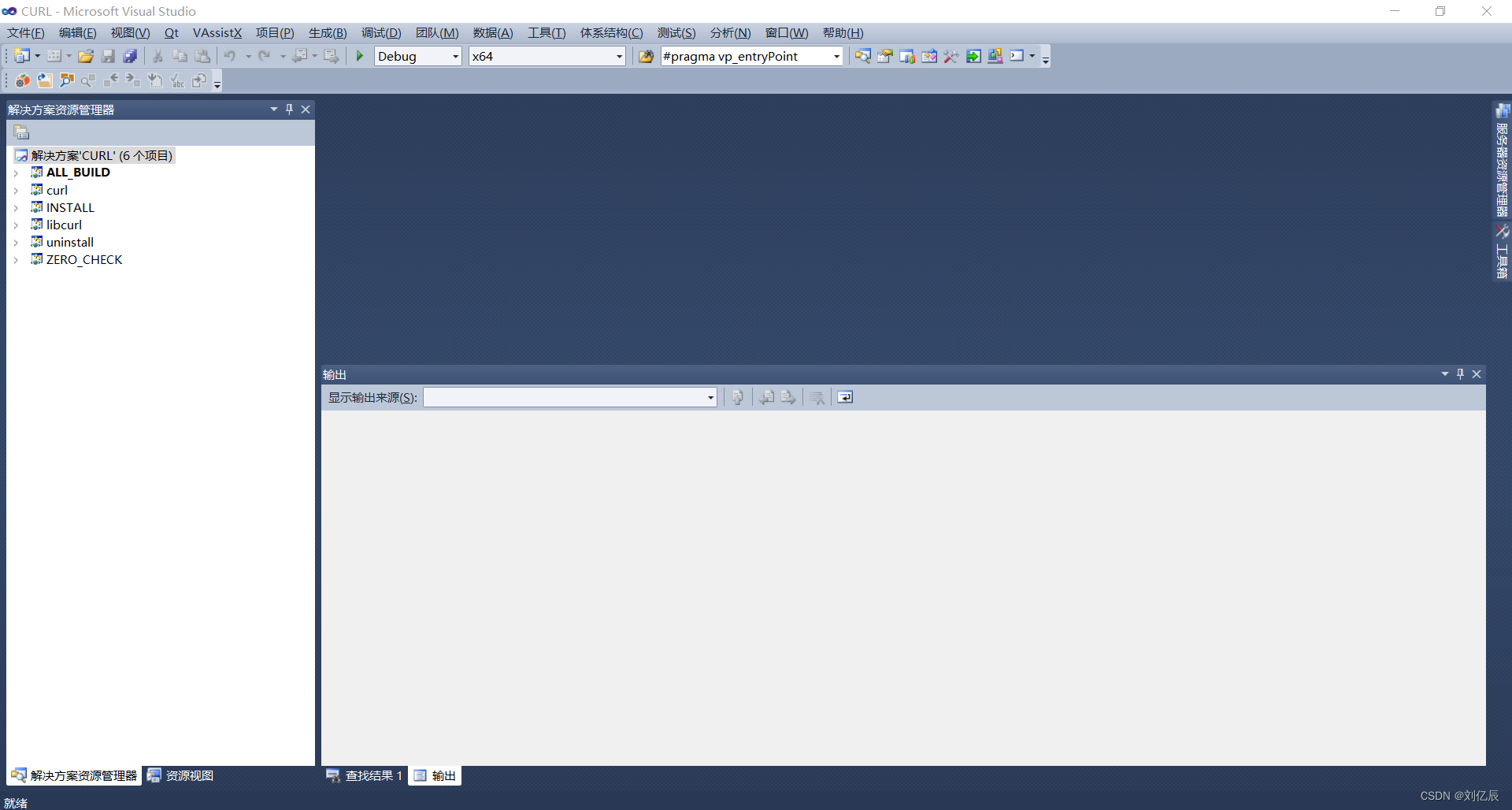Open Solution Explorer window position dropdown arrow

point(274,110)
